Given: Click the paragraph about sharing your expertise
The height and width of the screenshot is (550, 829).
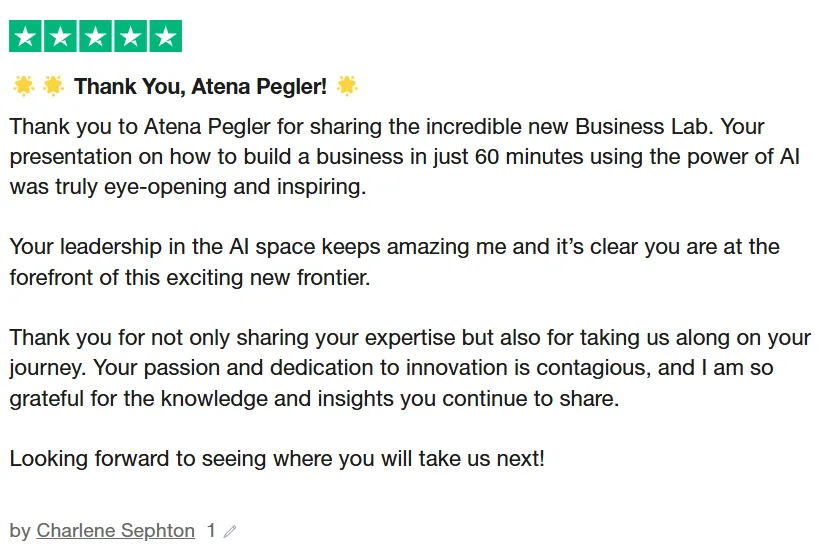Looking at the screenshot, I should pyautogui.click(x=410, y=338).
